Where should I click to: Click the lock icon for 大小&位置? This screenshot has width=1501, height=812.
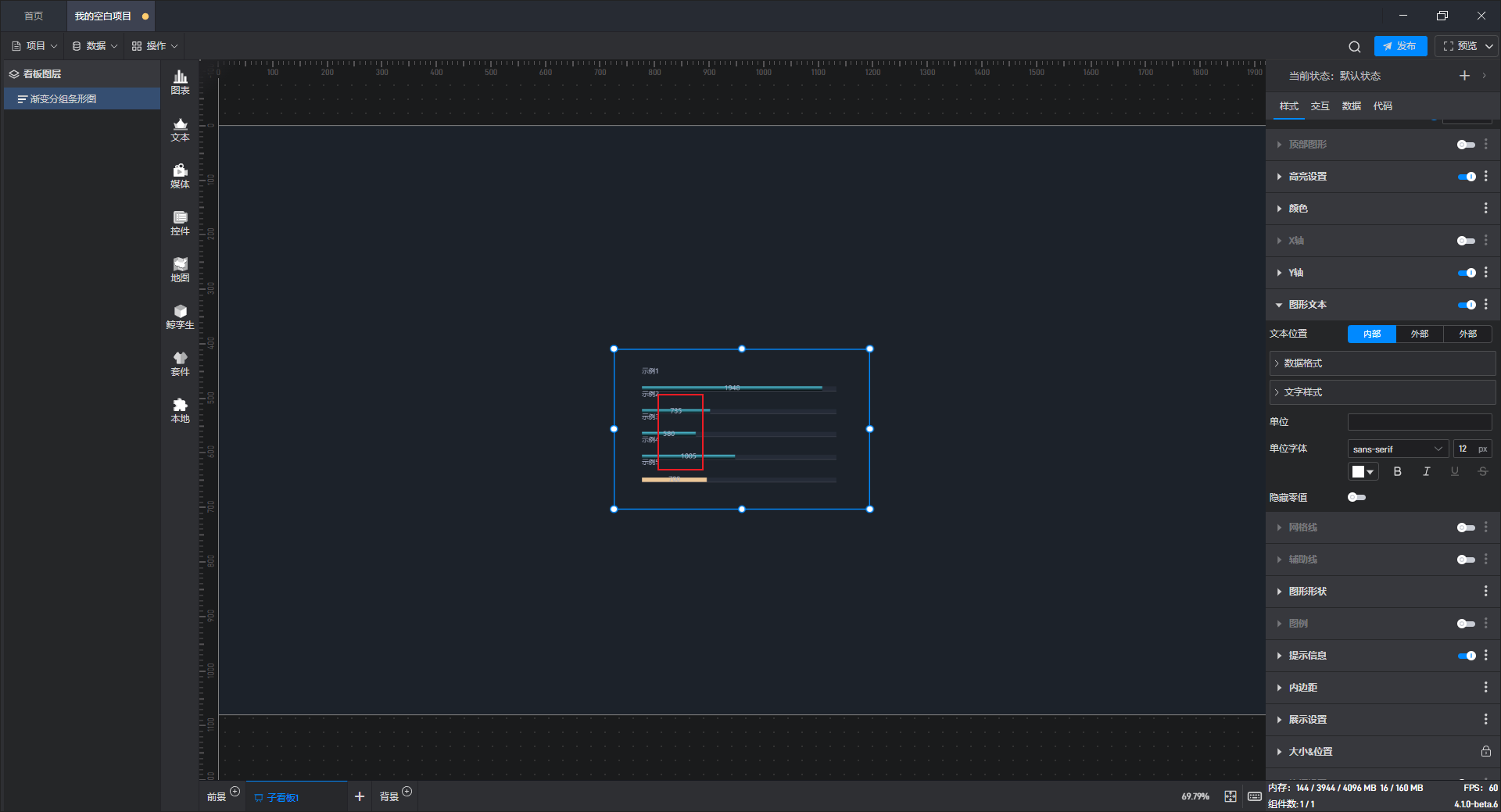[x=1486, y=751]
